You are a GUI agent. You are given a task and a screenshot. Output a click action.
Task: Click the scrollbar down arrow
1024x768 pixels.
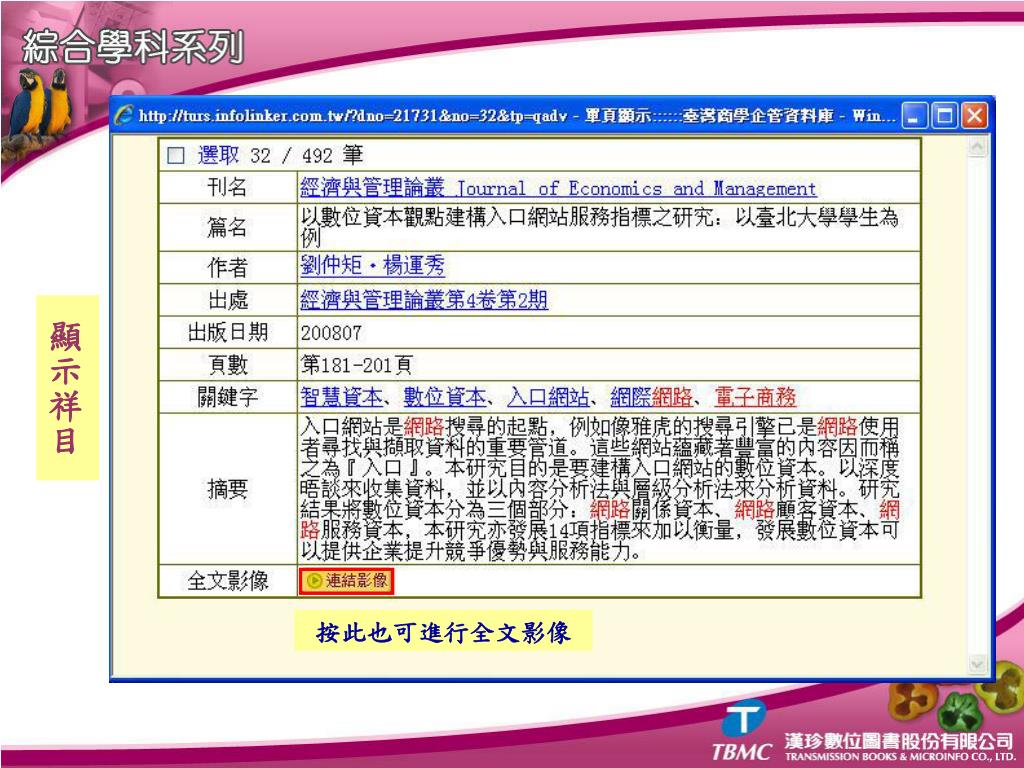tap(977, 665)
